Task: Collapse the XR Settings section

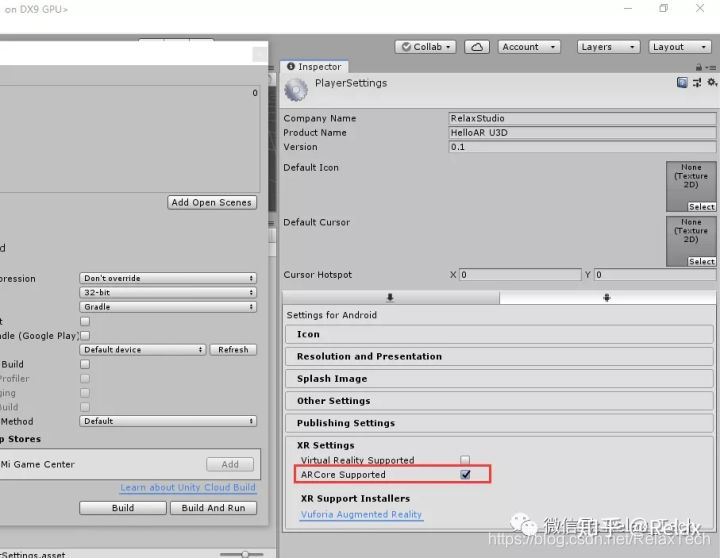Action: pyautogui.click(x=326, y=445)
